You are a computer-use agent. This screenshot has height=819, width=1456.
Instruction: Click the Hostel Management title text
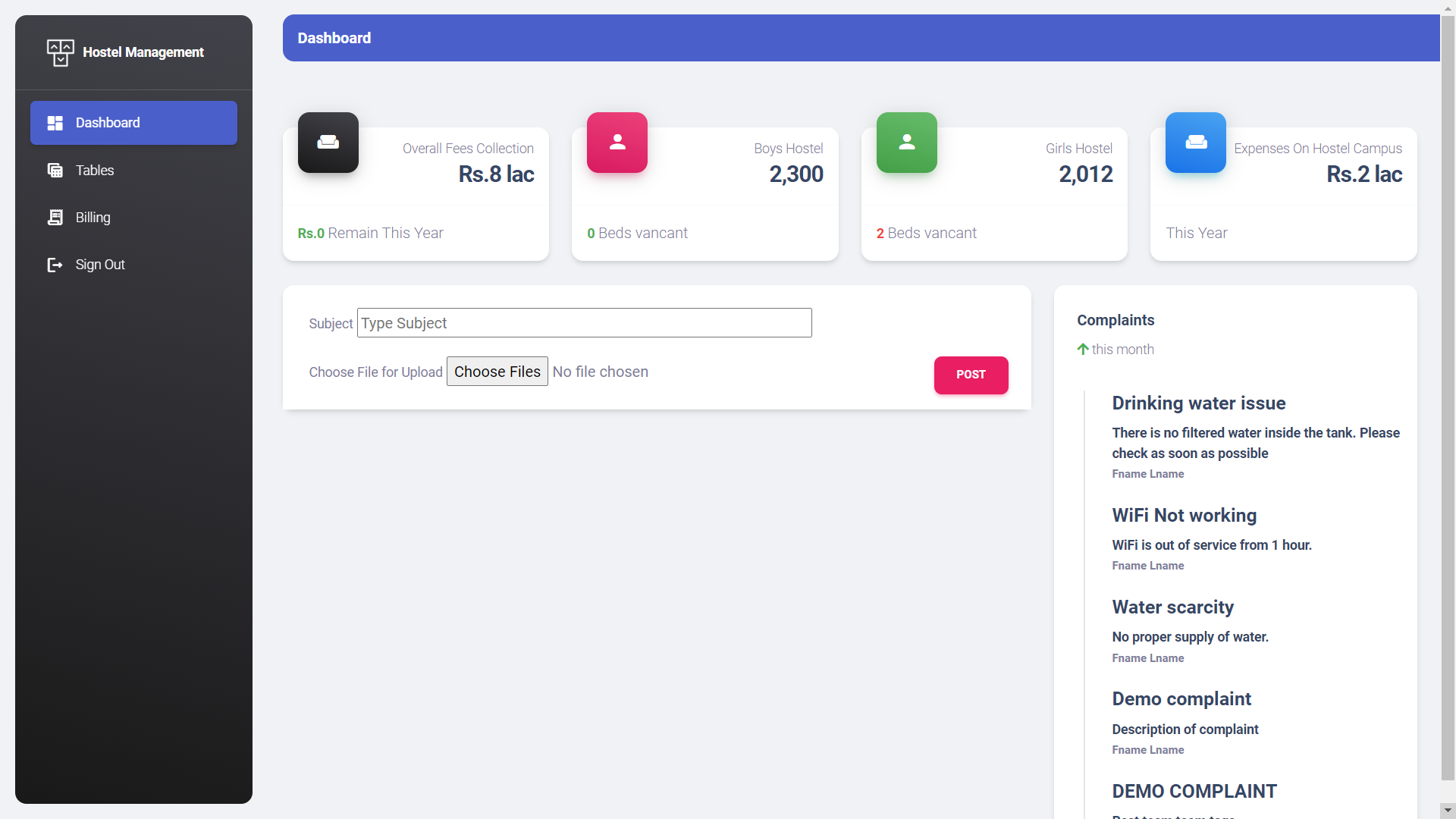(x=143, y=52)
